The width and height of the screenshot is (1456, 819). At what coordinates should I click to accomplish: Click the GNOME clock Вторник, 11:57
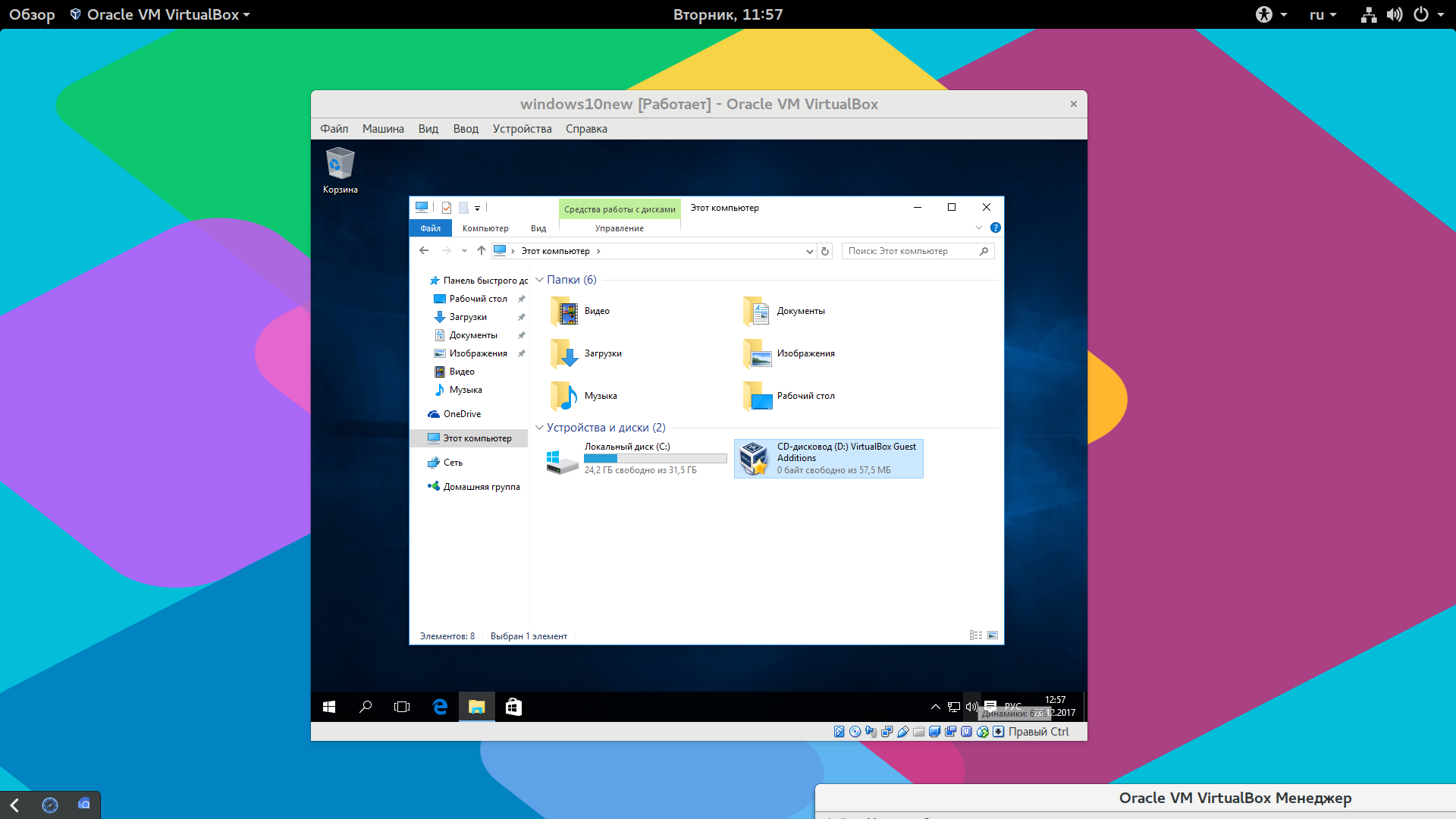click(728, 14)
